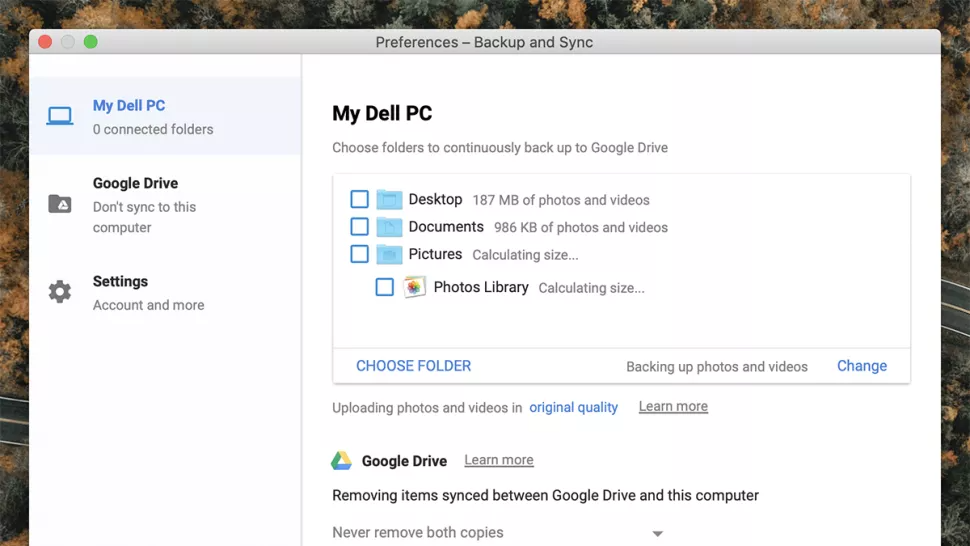Open Learn more link beside Google Drive heading
Image resolution: width=970 pixels, height=546 pixels.
click(498, 460)
